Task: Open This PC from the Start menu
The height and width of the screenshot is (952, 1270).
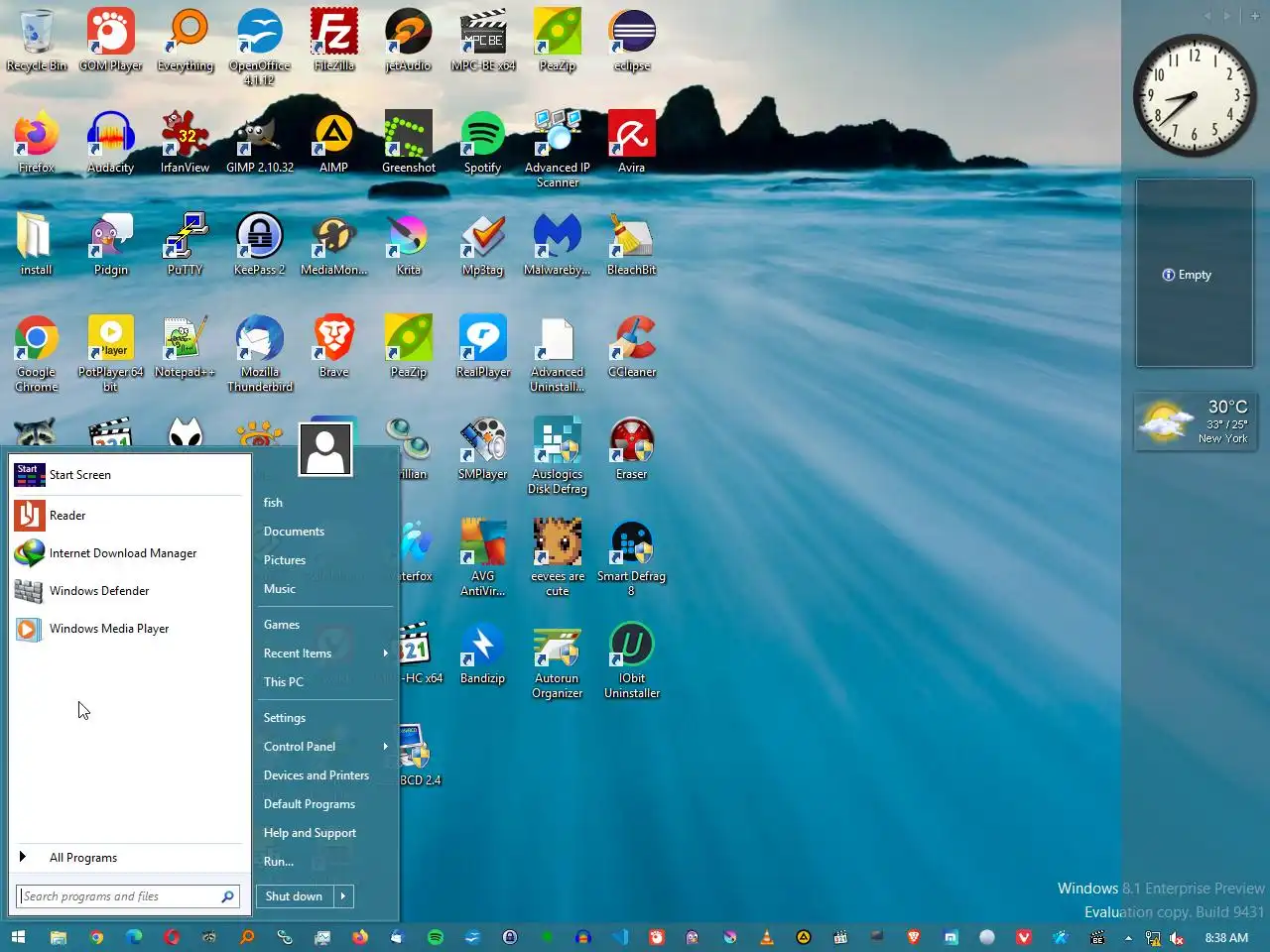Action: (x=324, y=682)
